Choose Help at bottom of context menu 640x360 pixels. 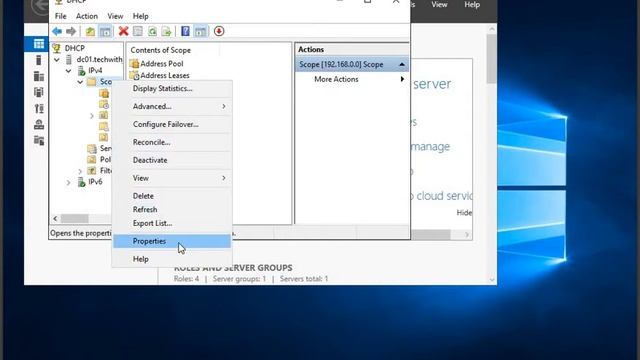172,259
